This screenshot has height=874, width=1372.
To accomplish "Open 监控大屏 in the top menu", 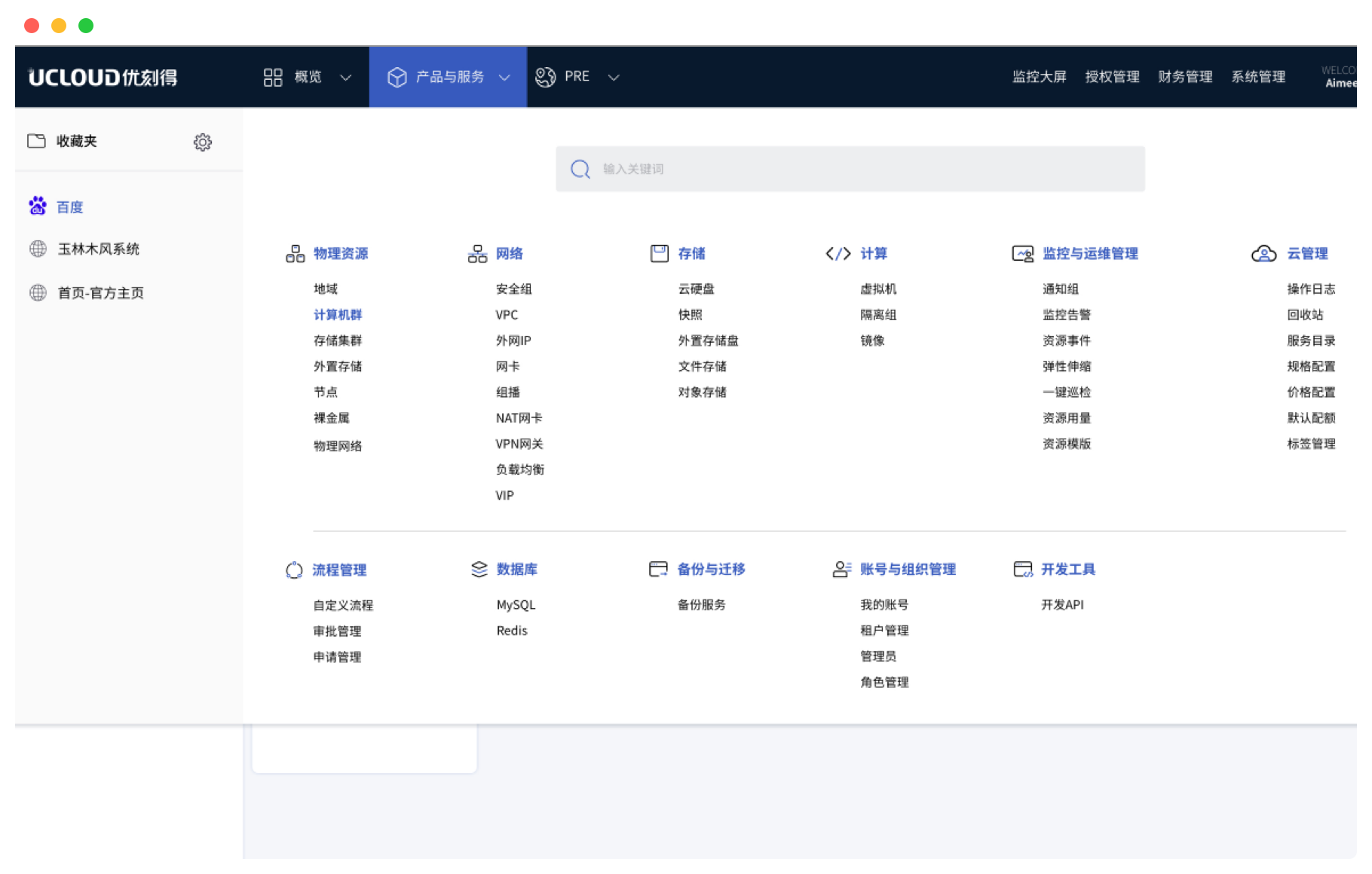I will point(1040,76).
